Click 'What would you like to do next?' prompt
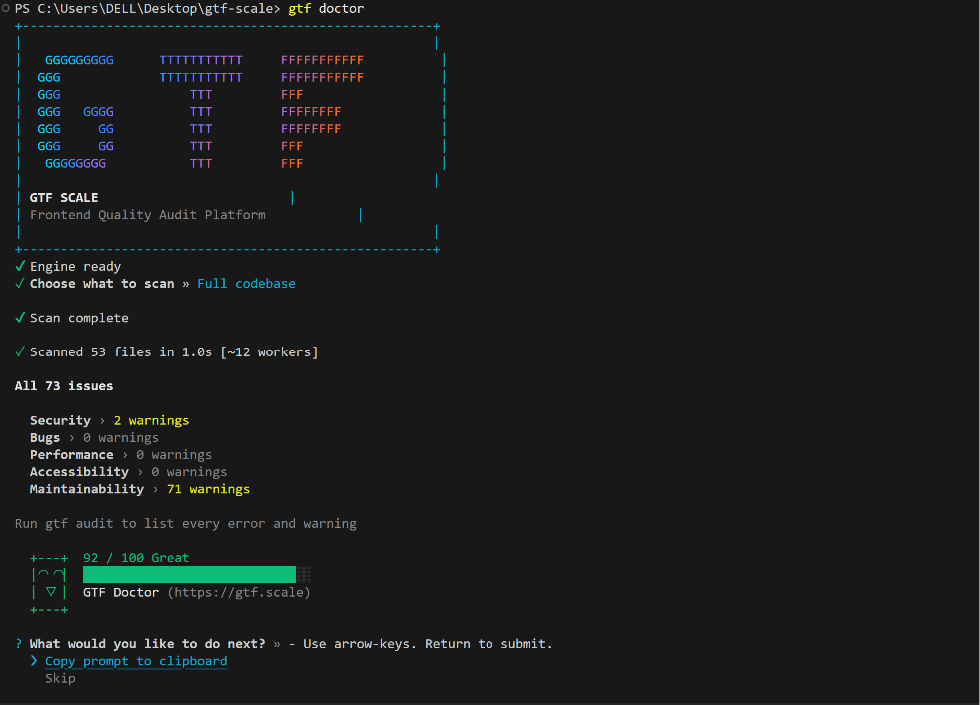Image resolution: width=980 pixels, height=705 pixels. tap(148, 644)
